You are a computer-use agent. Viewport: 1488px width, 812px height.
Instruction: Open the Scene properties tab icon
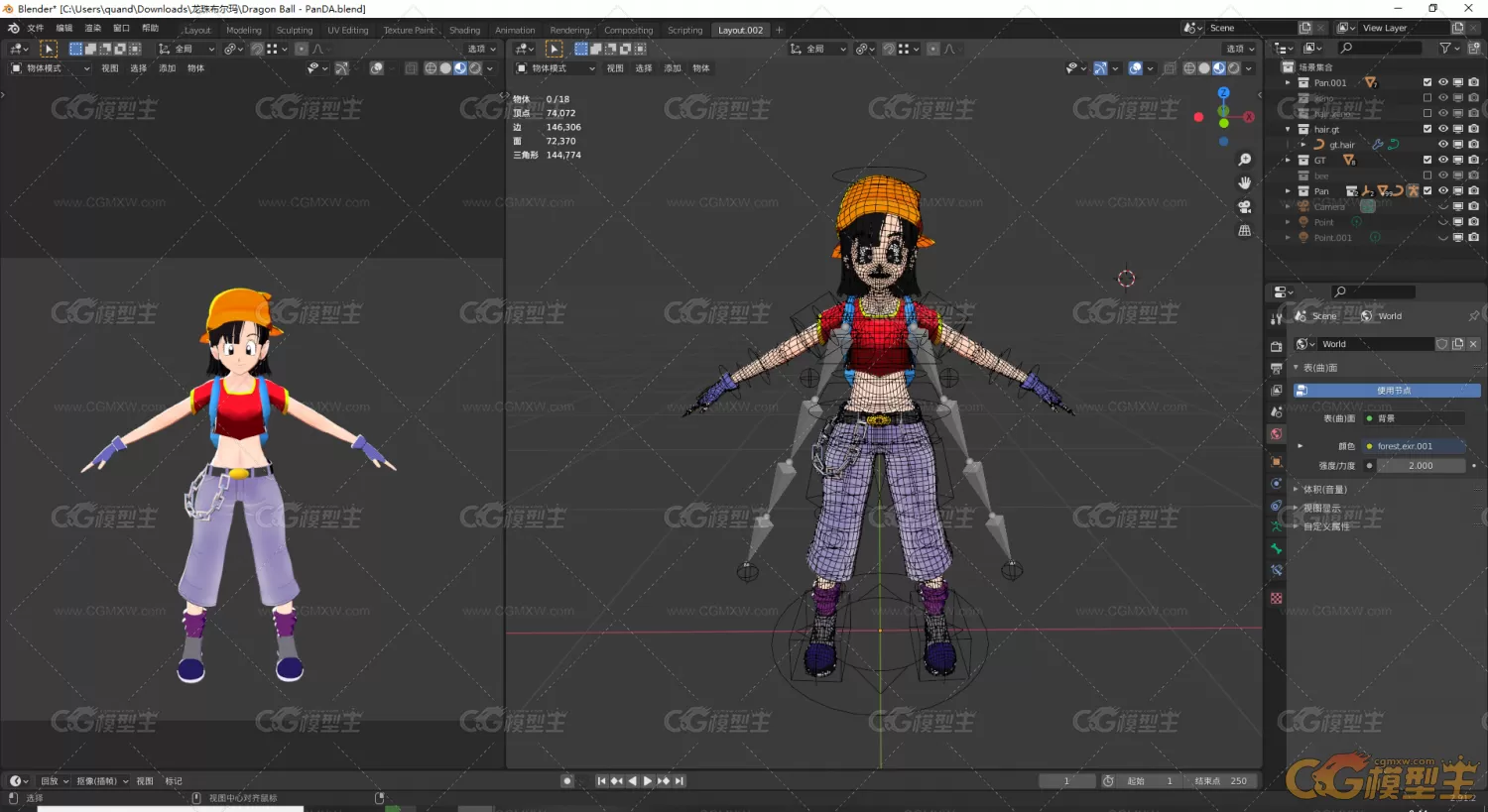click(x=1277, y=411)
